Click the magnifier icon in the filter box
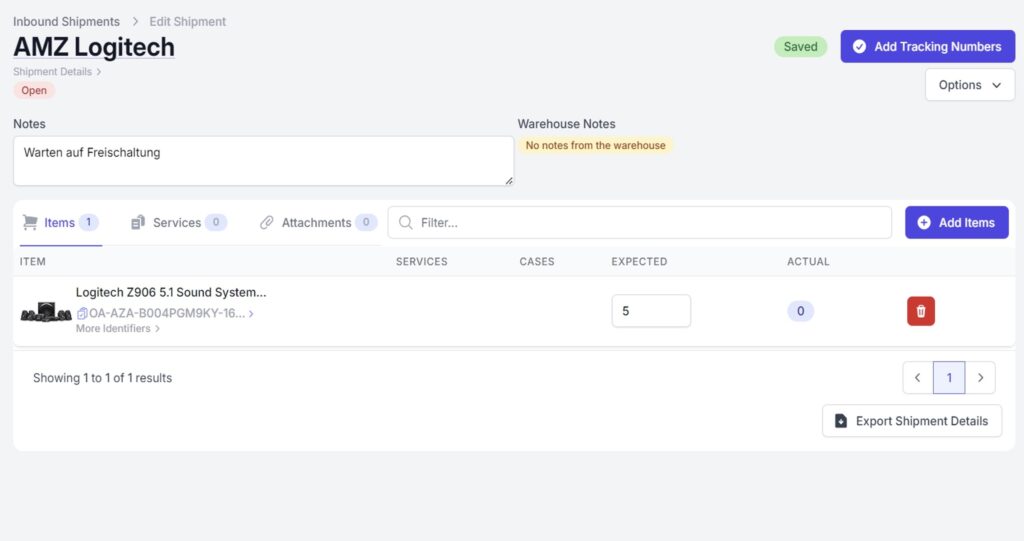The height and width of the screenshot is (541, 1024). tap(406, 223)
